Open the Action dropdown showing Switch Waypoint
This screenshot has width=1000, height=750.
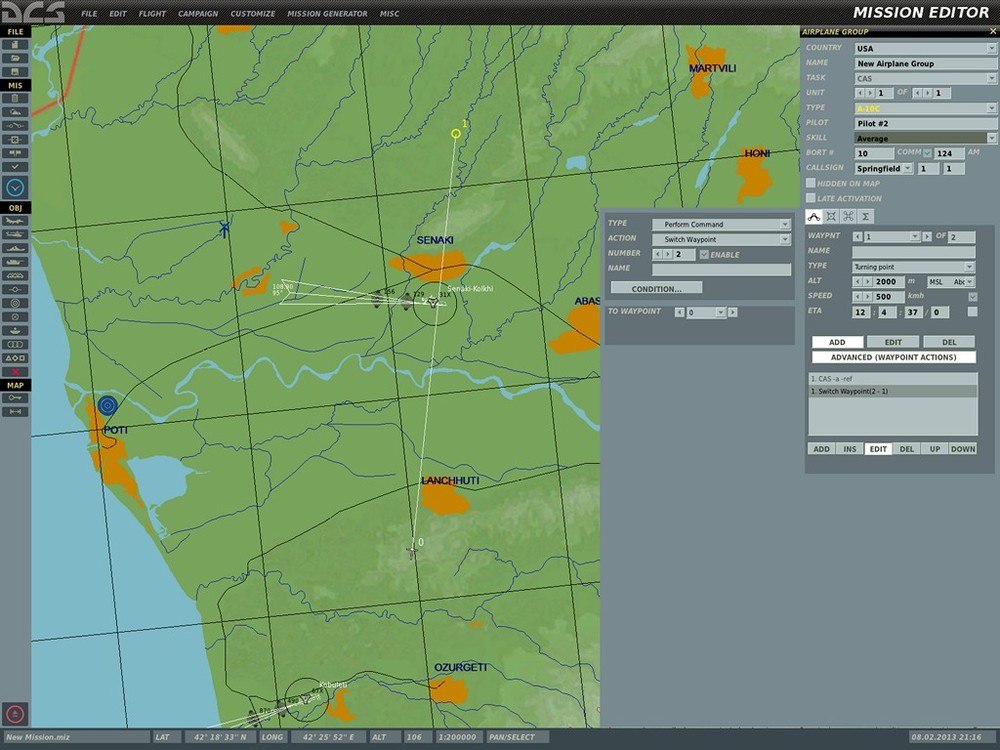tap(721, 239)
